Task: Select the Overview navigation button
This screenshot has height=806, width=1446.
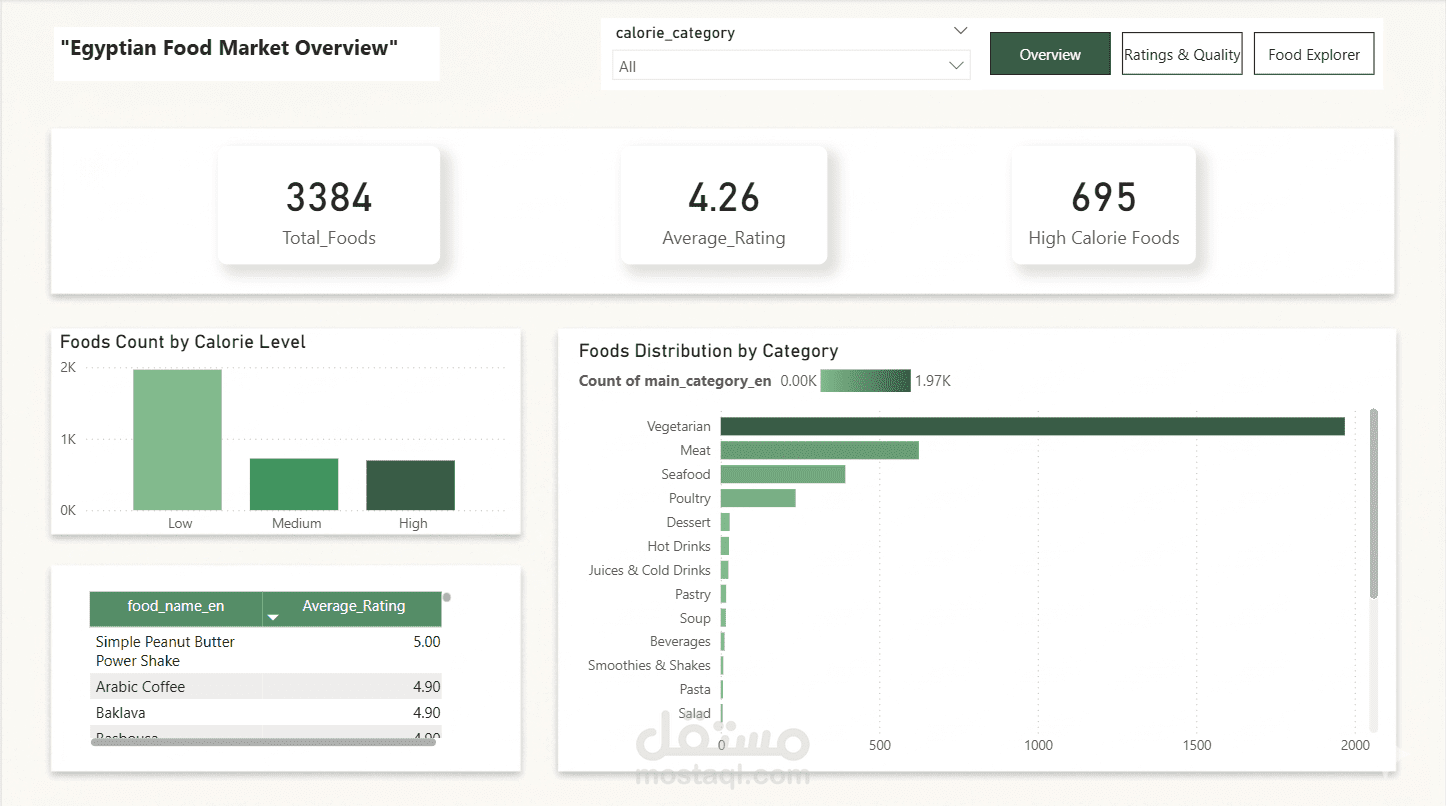Action: (x=1050, y=54)
